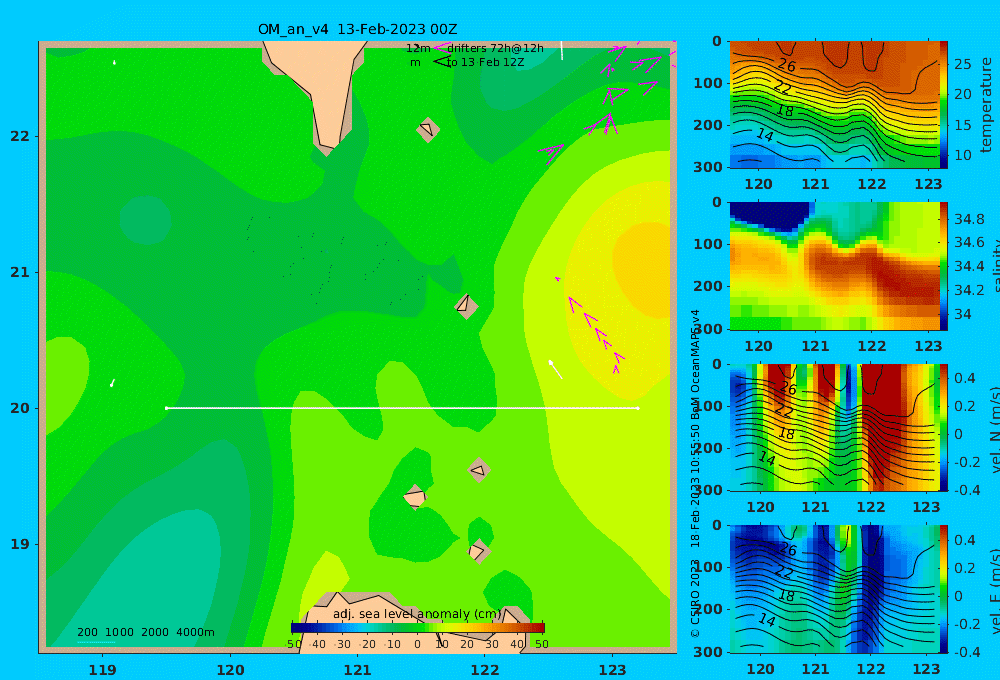Click the magenta drifter arrow legend icon
Viewport: 1000px width, 680px height.
441,48
